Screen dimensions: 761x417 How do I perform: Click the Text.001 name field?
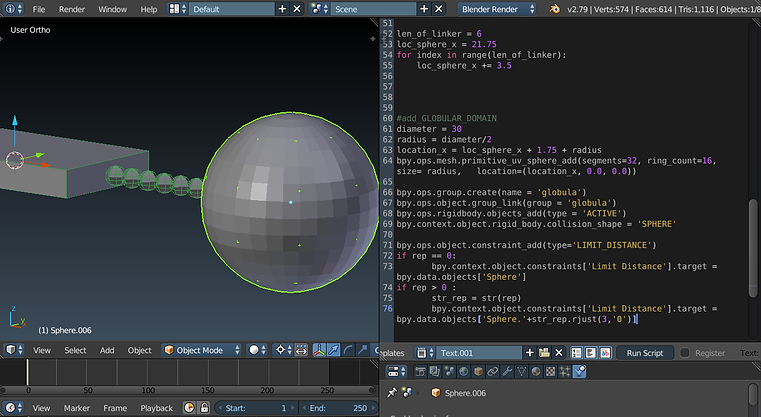pos(479,353)
